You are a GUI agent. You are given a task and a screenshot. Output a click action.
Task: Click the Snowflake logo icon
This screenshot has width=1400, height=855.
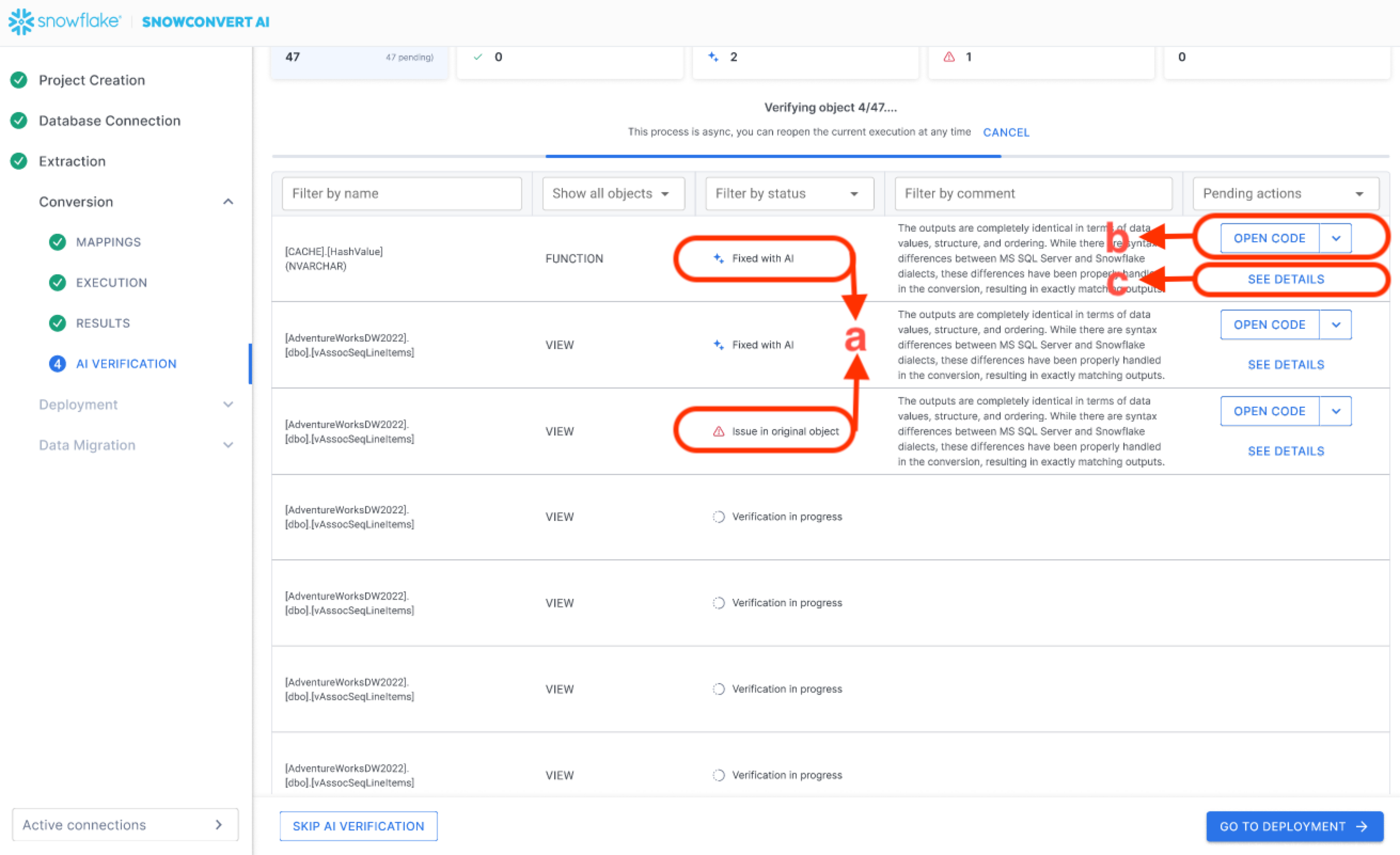[x=21, y=21]
